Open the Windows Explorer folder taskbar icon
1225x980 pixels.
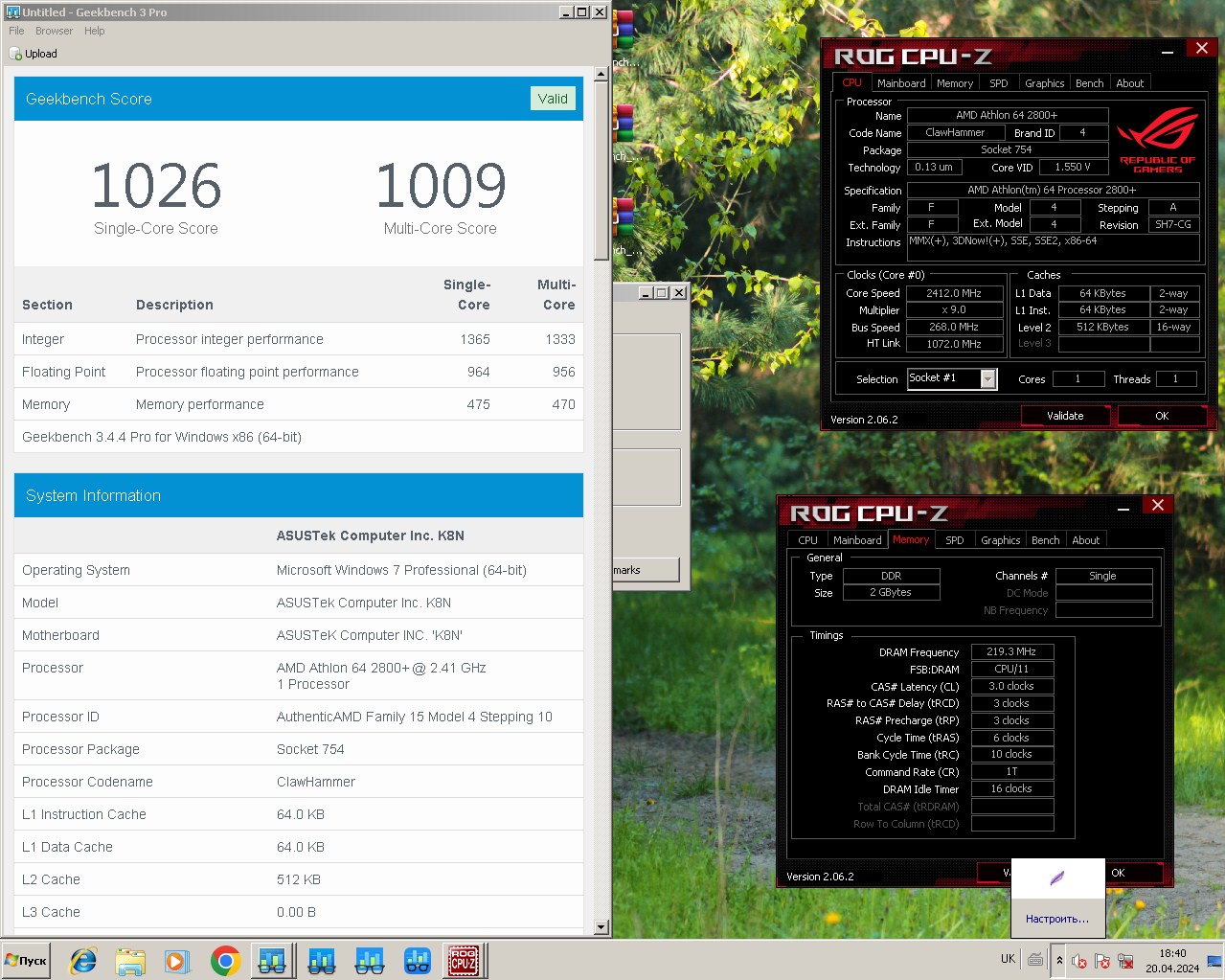pos(130,961)
